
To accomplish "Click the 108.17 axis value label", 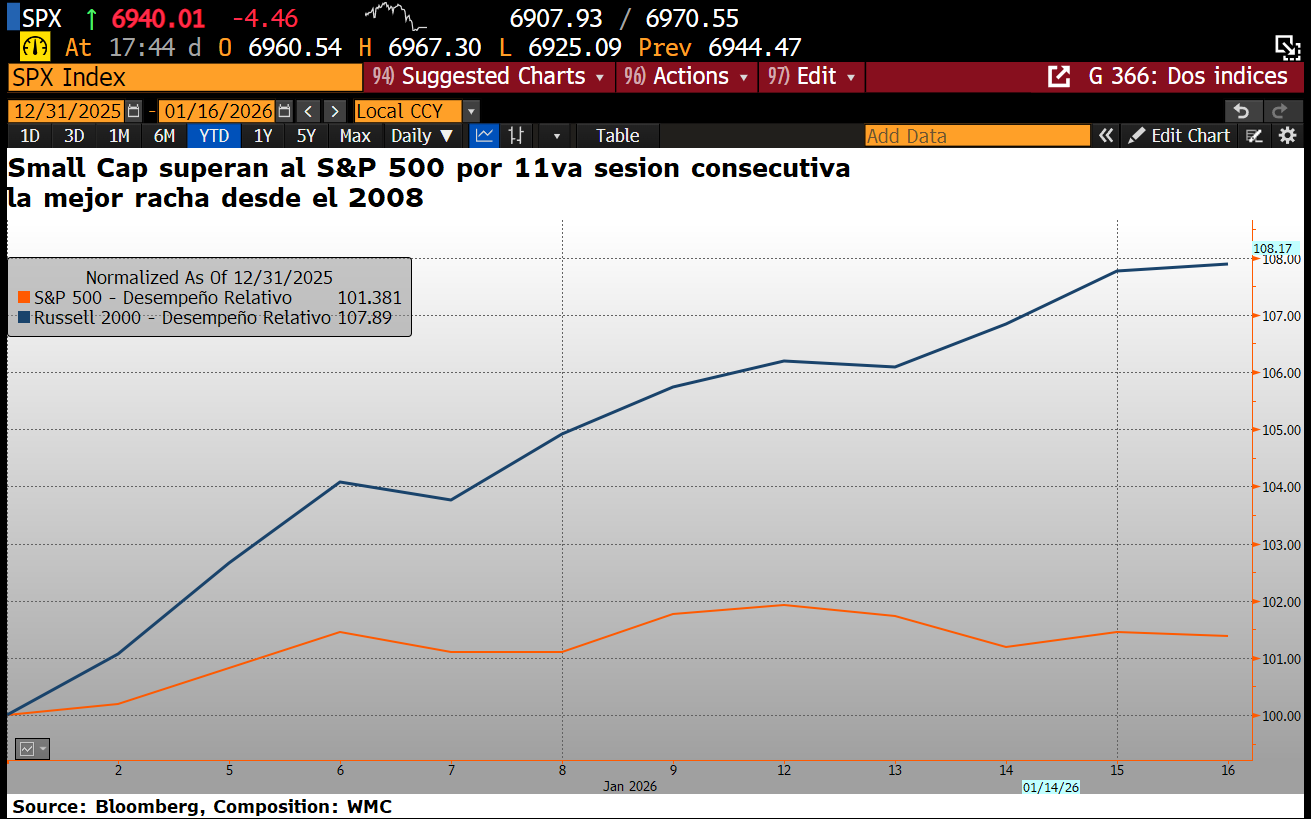I will (x=1274, y=247).
